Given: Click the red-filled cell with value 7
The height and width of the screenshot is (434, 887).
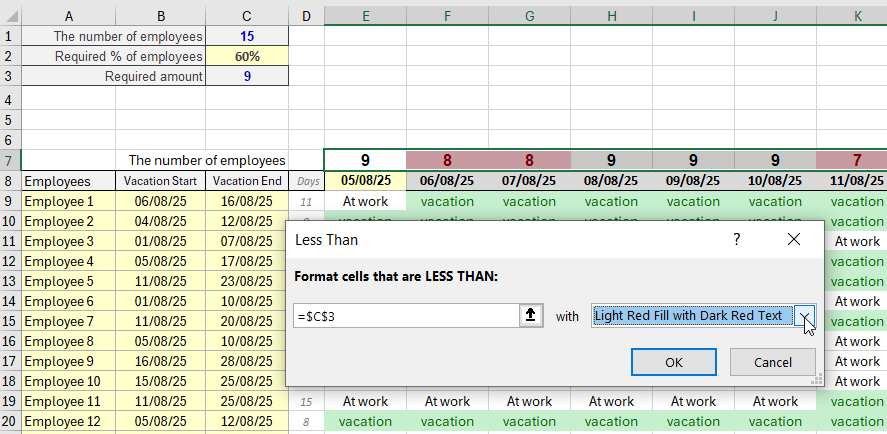Looking at the screenshot, I should pyautogui.click(x=856, y=160).
